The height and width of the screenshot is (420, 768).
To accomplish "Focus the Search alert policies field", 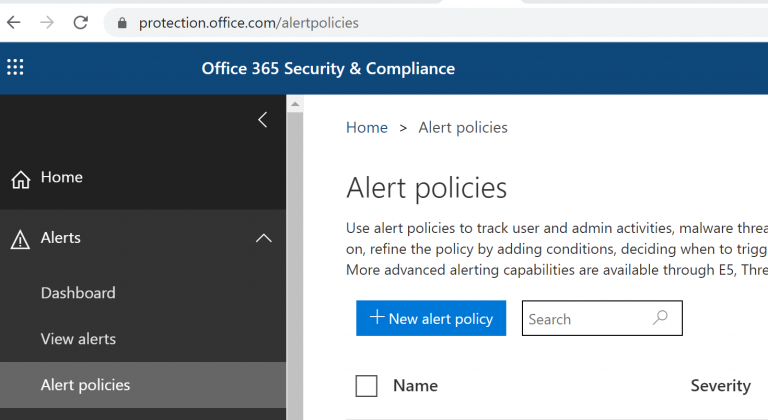I will [602, 318].
